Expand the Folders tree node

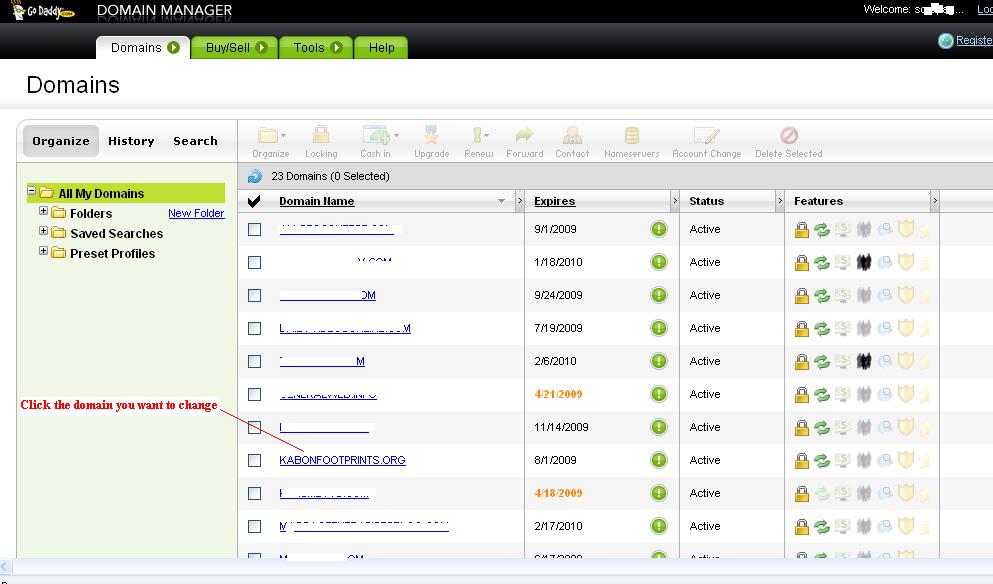pyautogui.click(x=43, y=210)
